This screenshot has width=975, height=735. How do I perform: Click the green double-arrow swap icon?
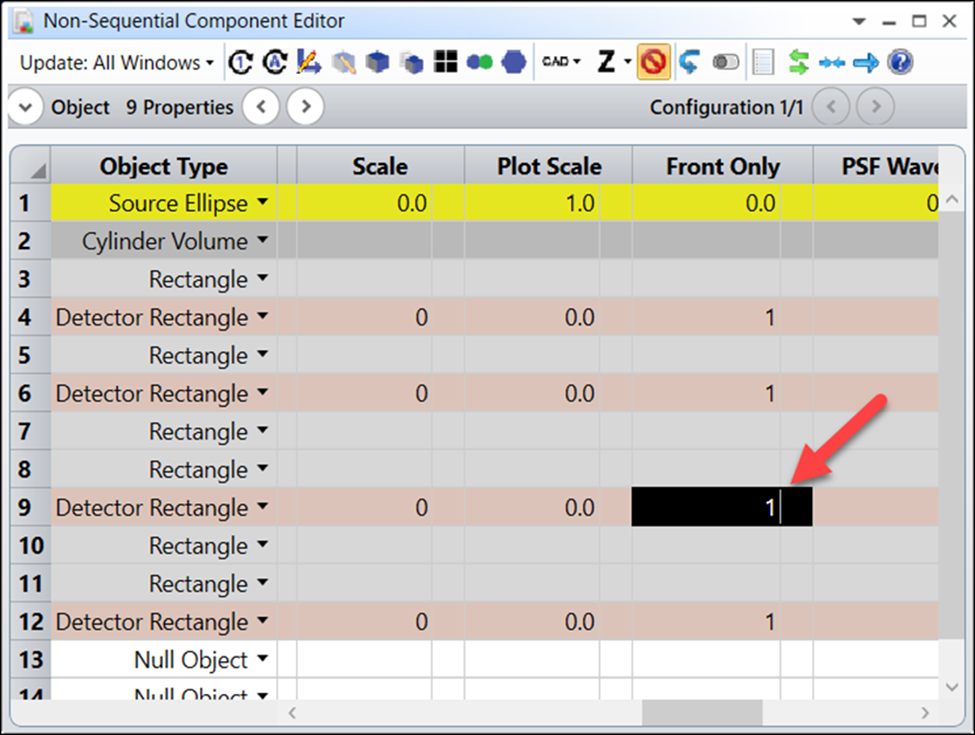click(x=798, y=62)
